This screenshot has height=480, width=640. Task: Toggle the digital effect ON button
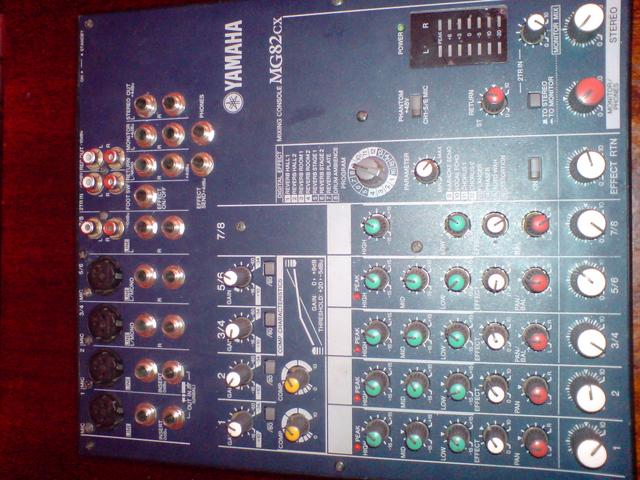coord(537,166)
